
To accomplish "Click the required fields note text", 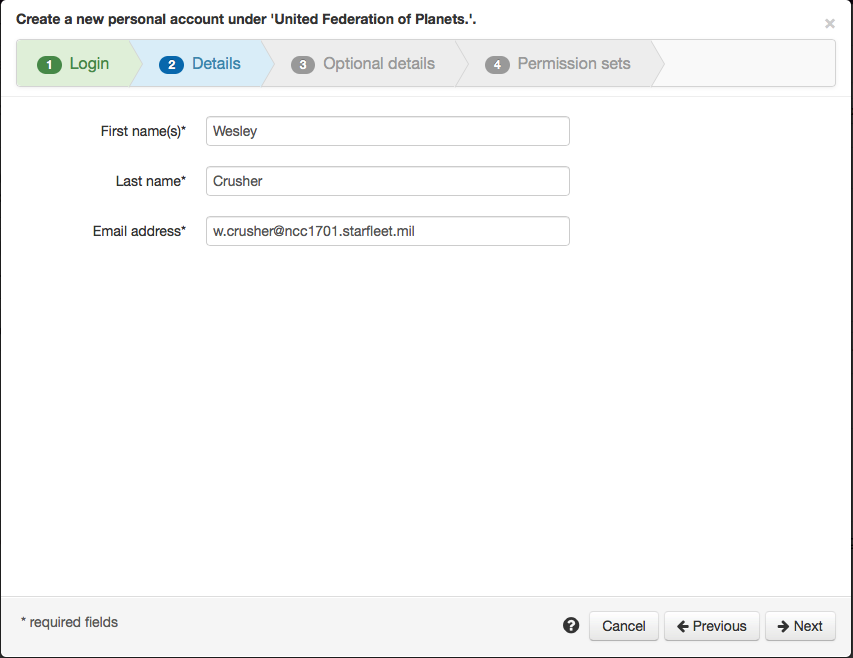I will pos(69,622).
